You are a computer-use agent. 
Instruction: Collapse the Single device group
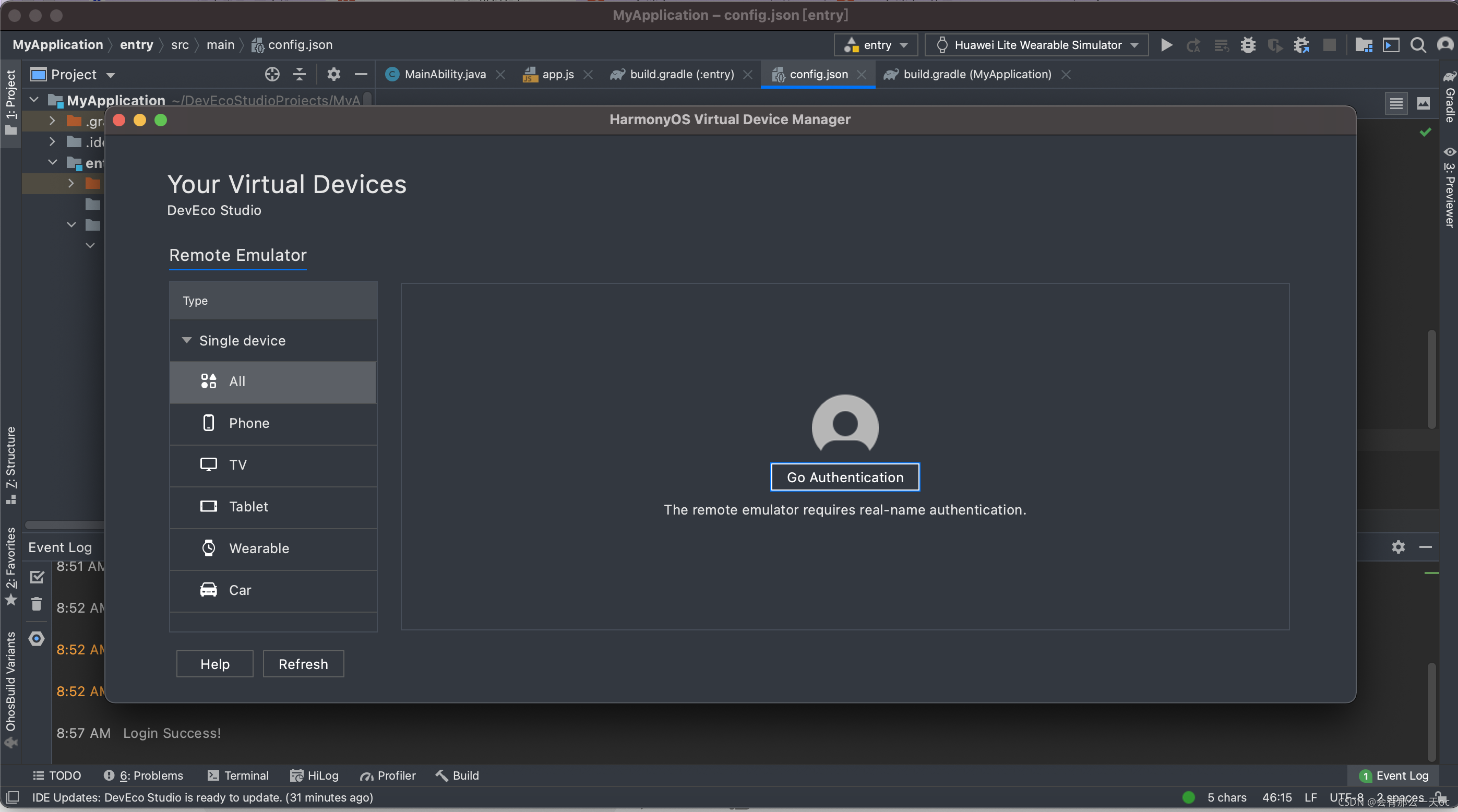click(x=186, y=340)
